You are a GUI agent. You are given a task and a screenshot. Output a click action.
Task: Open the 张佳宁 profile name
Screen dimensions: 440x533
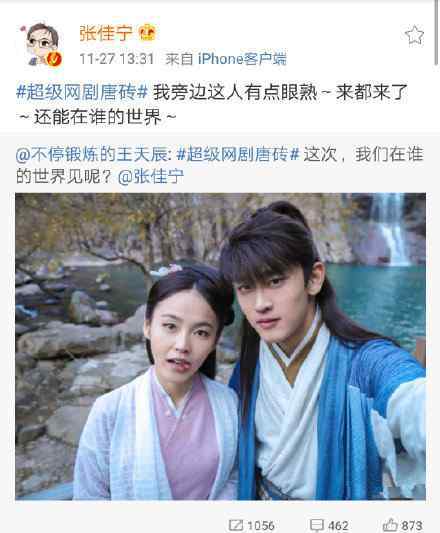pyautogui.click(x=106, y=33)
